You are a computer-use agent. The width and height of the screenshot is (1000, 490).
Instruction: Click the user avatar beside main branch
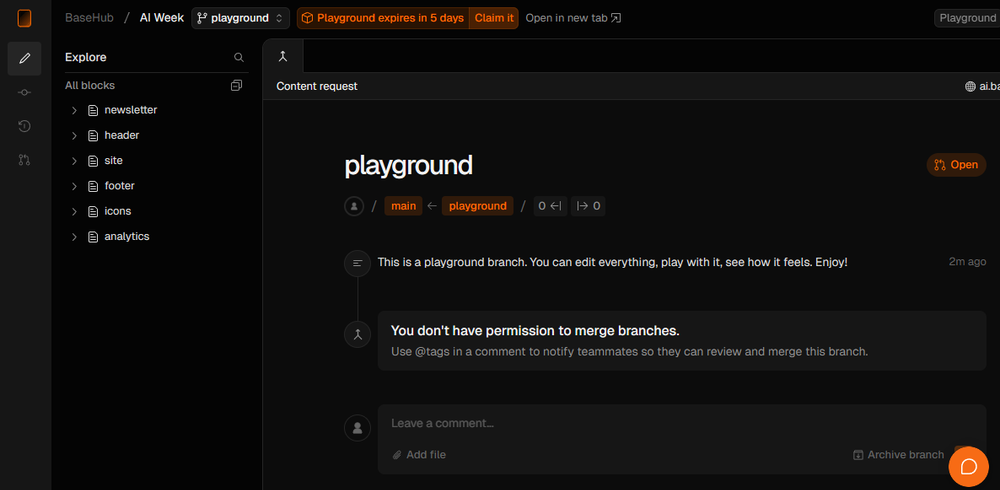(x=354, y=206)
